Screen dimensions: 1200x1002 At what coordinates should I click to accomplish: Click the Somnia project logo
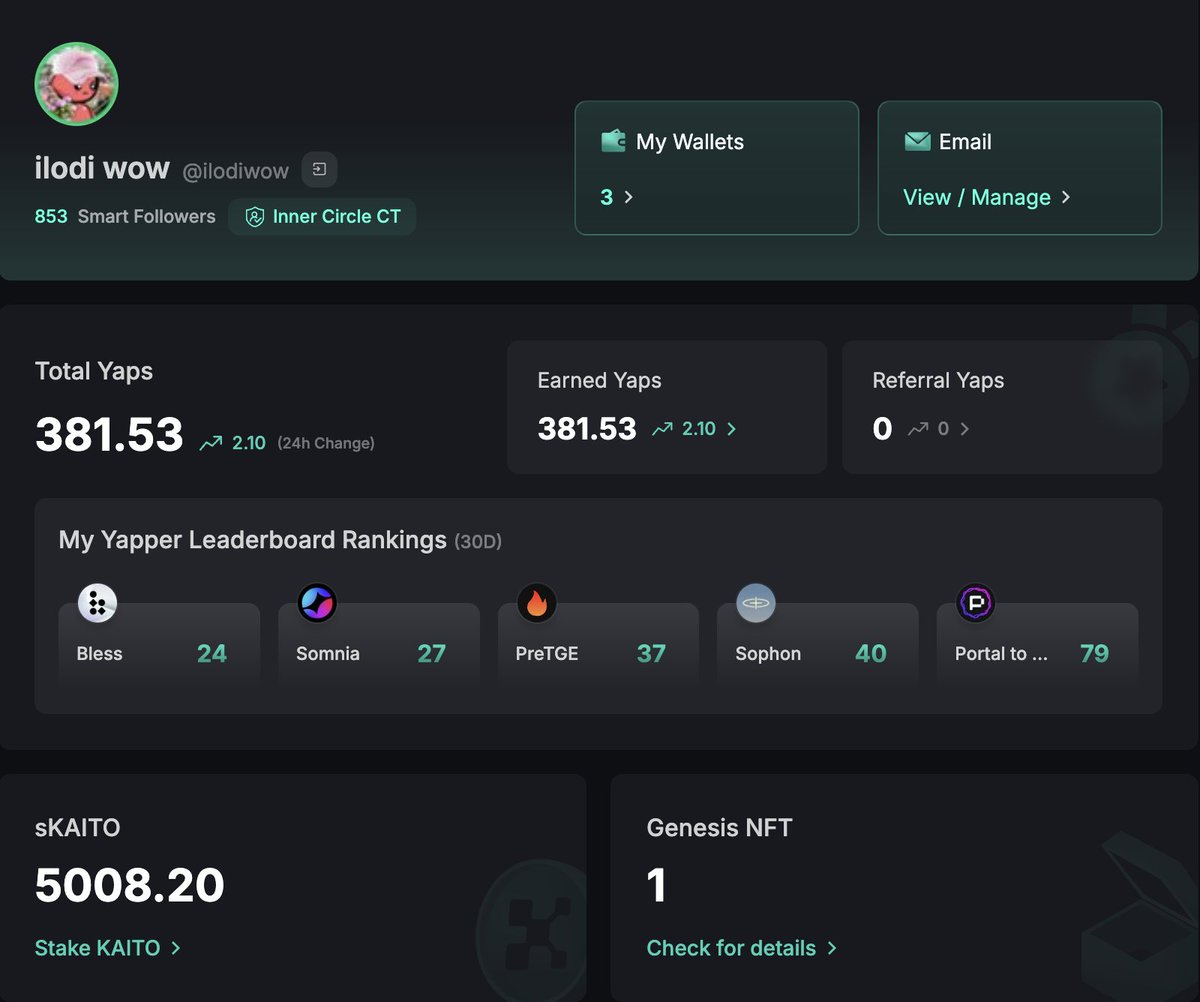[x=317, y=603]
